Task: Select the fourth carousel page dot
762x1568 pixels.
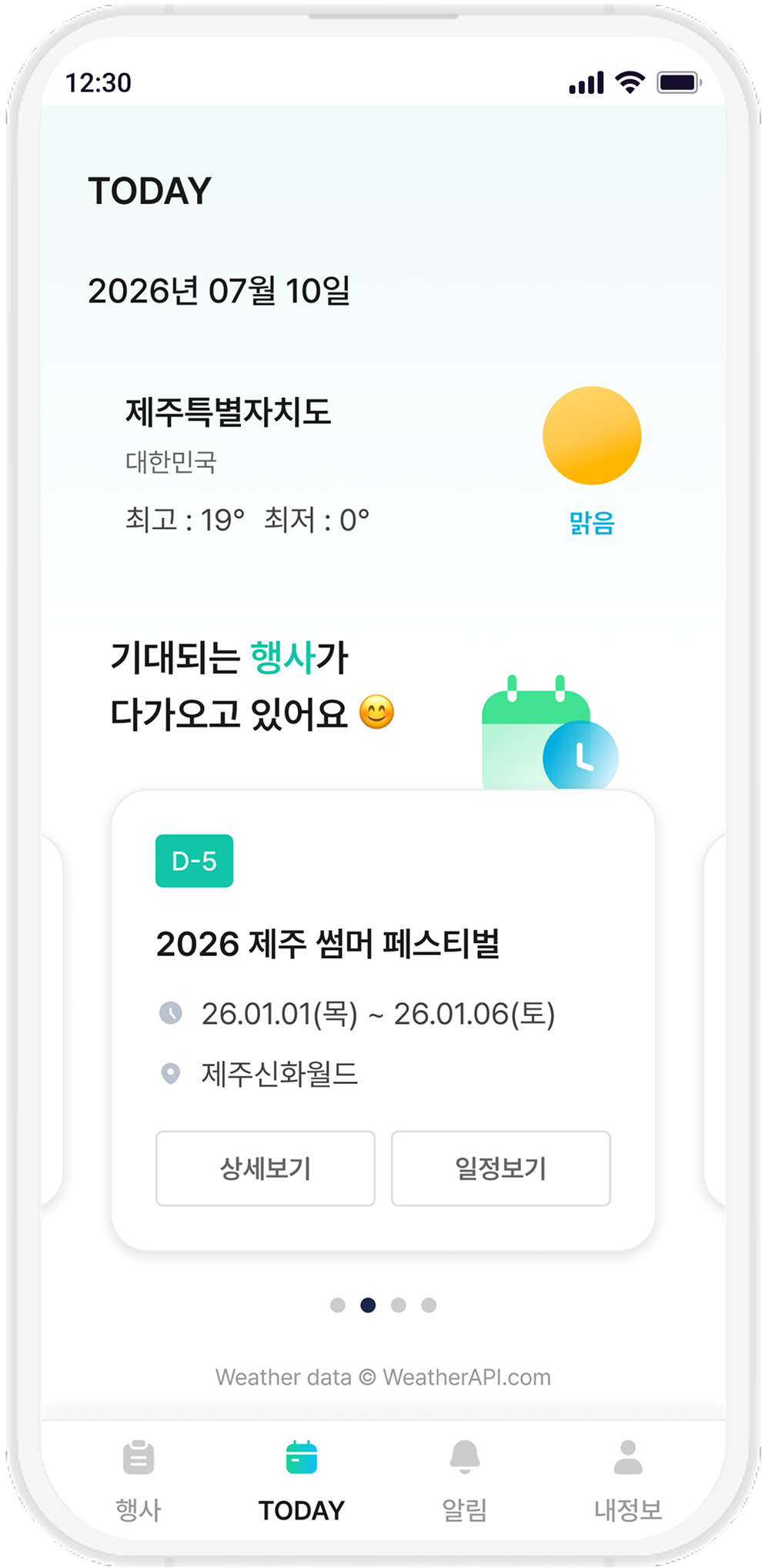Action: click(429, 1305)
